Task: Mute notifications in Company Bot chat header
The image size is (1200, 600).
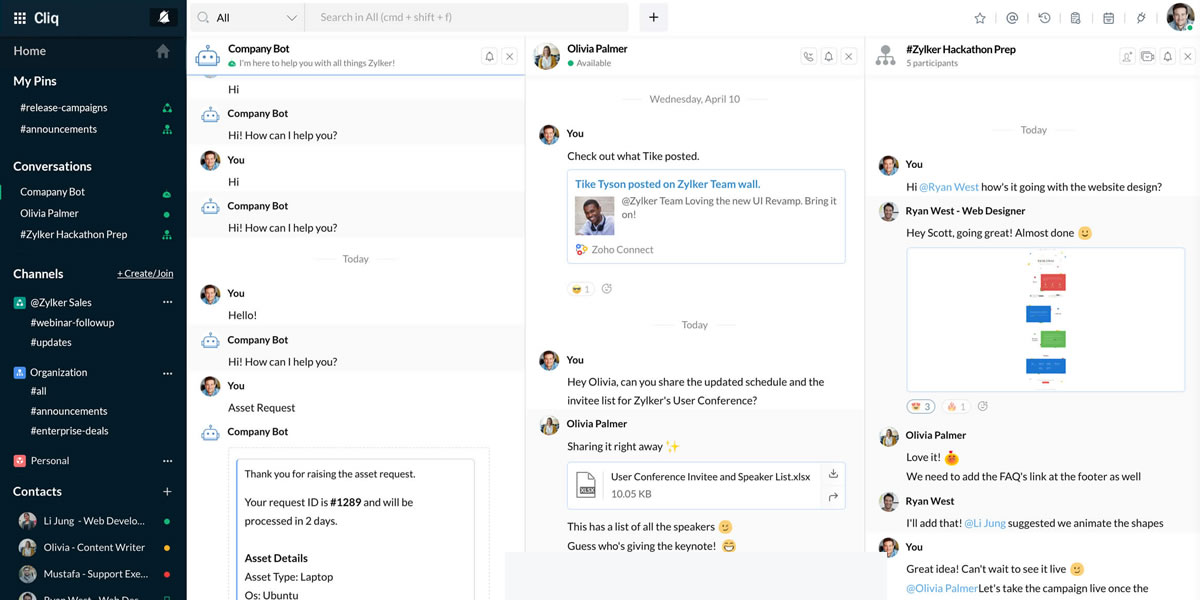Action: coord(489,57)
